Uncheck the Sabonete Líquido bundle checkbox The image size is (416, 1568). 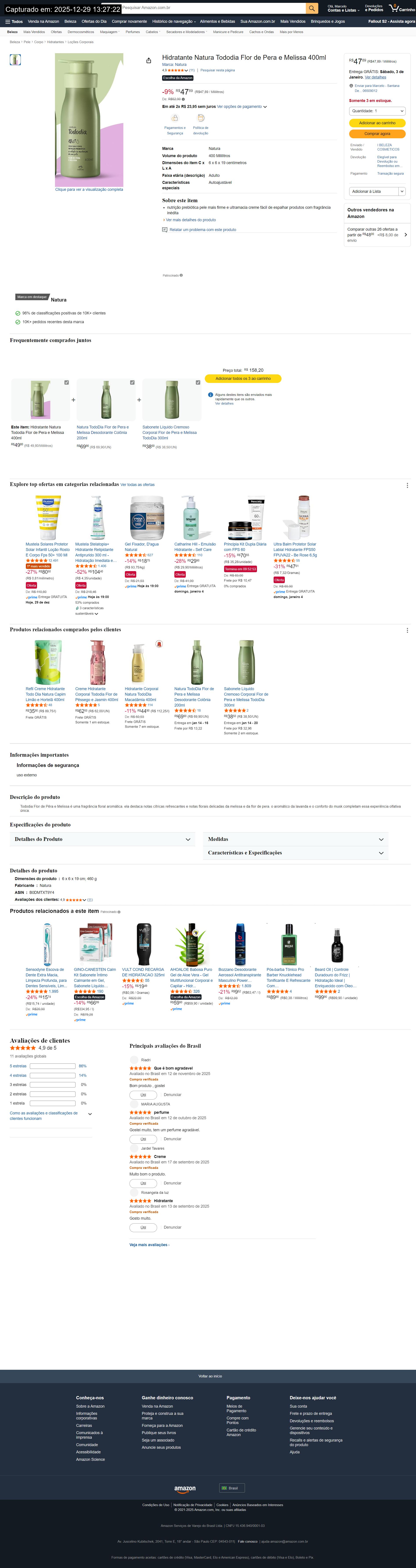[198, 382]
